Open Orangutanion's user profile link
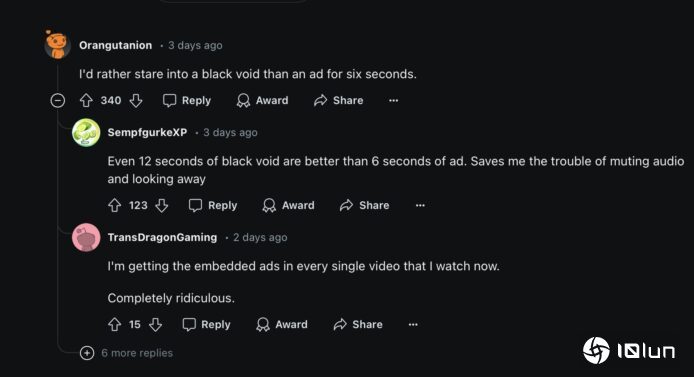The image size is (694, 377). coord(116,45)
